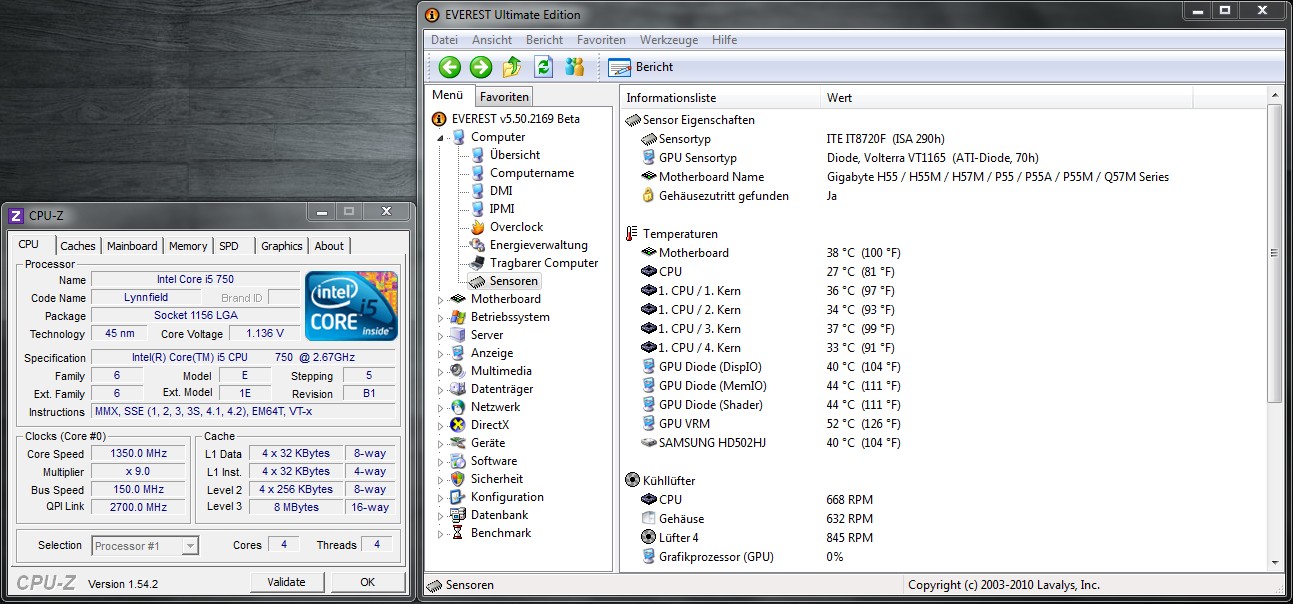Click the Sensortyp chip icon
This screenshot has width=1293, height=604.
(649, 139)
